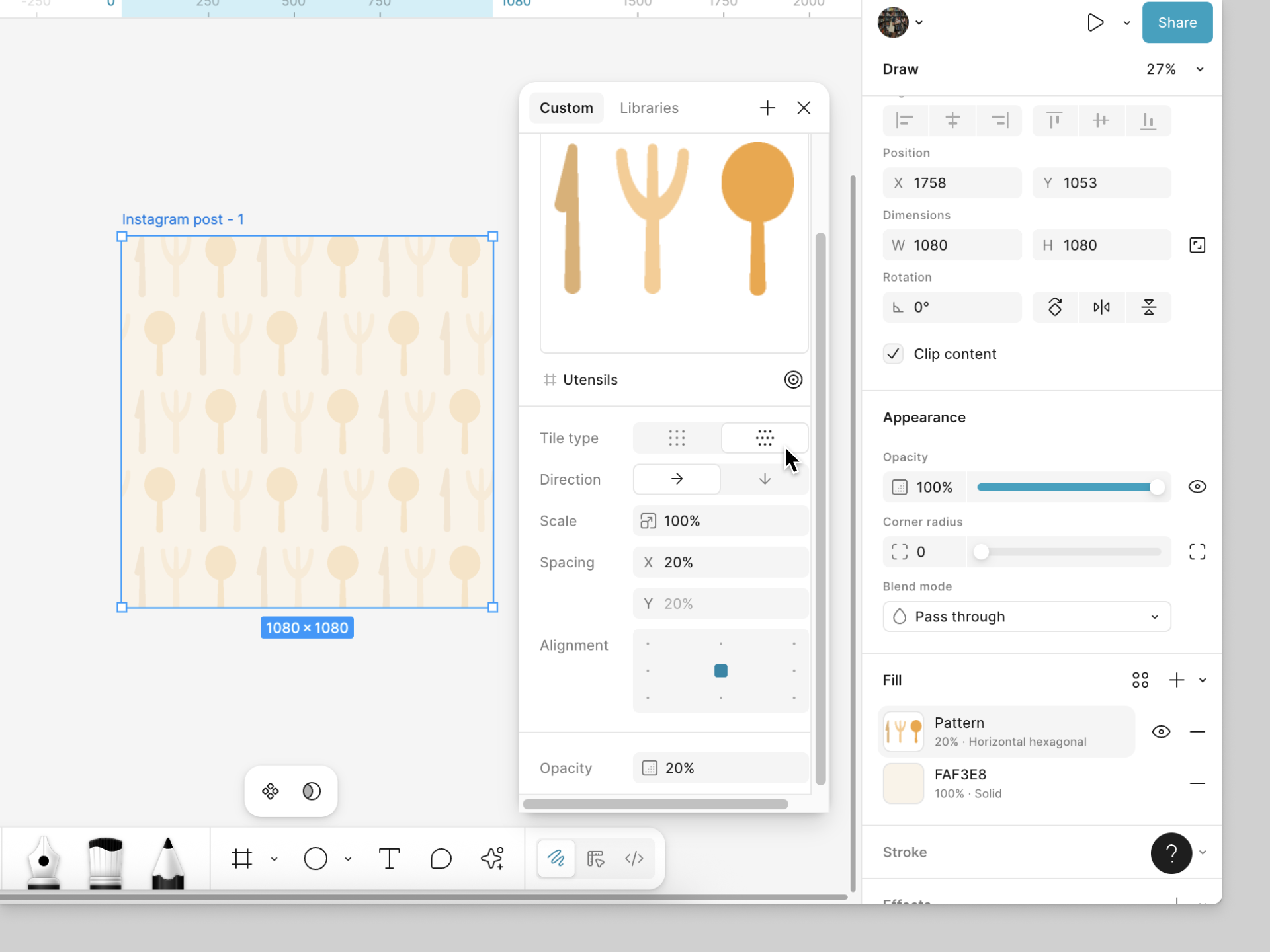
Task: Toggle layer visibility eye beside opacity
Action: (1197, 487)
